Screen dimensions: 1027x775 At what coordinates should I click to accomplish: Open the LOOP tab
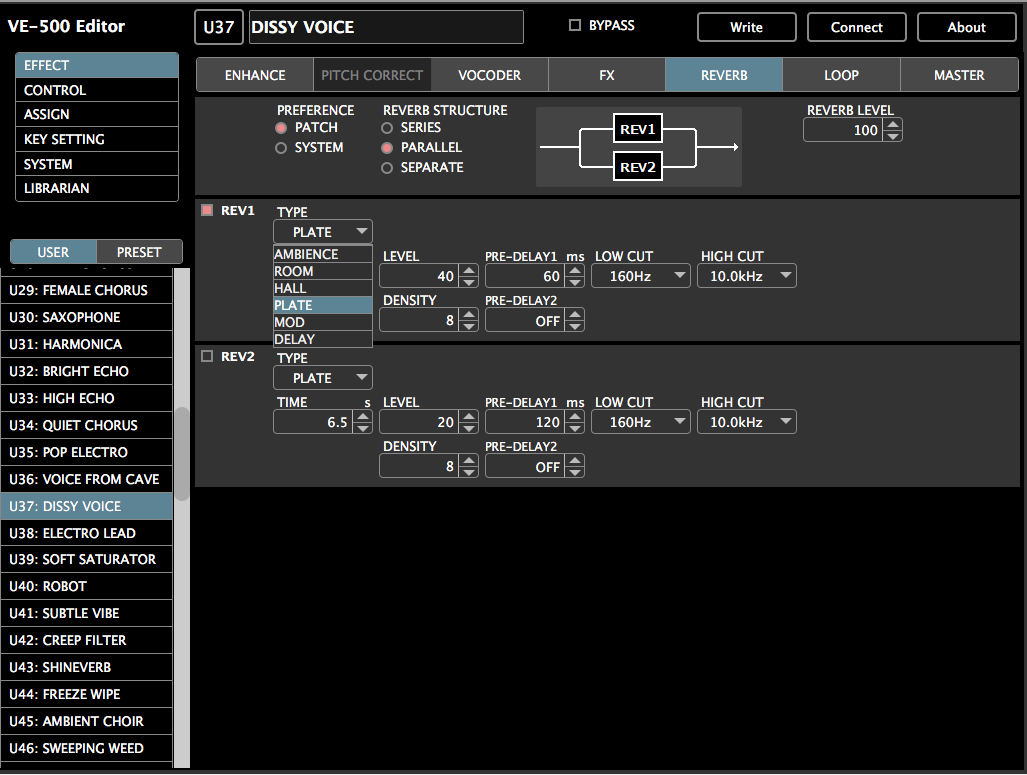pyautogui.click(x=840, y=74)
